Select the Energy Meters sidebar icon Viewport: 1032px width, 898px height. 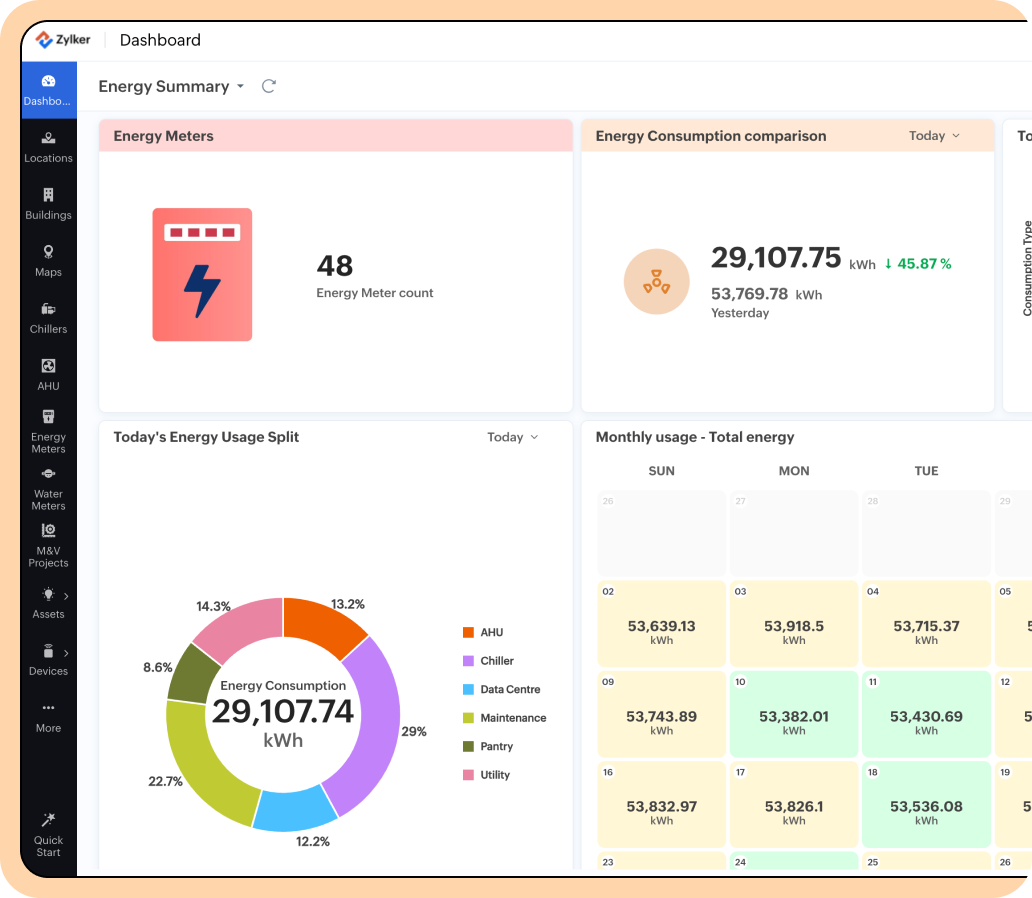(48, 428)
